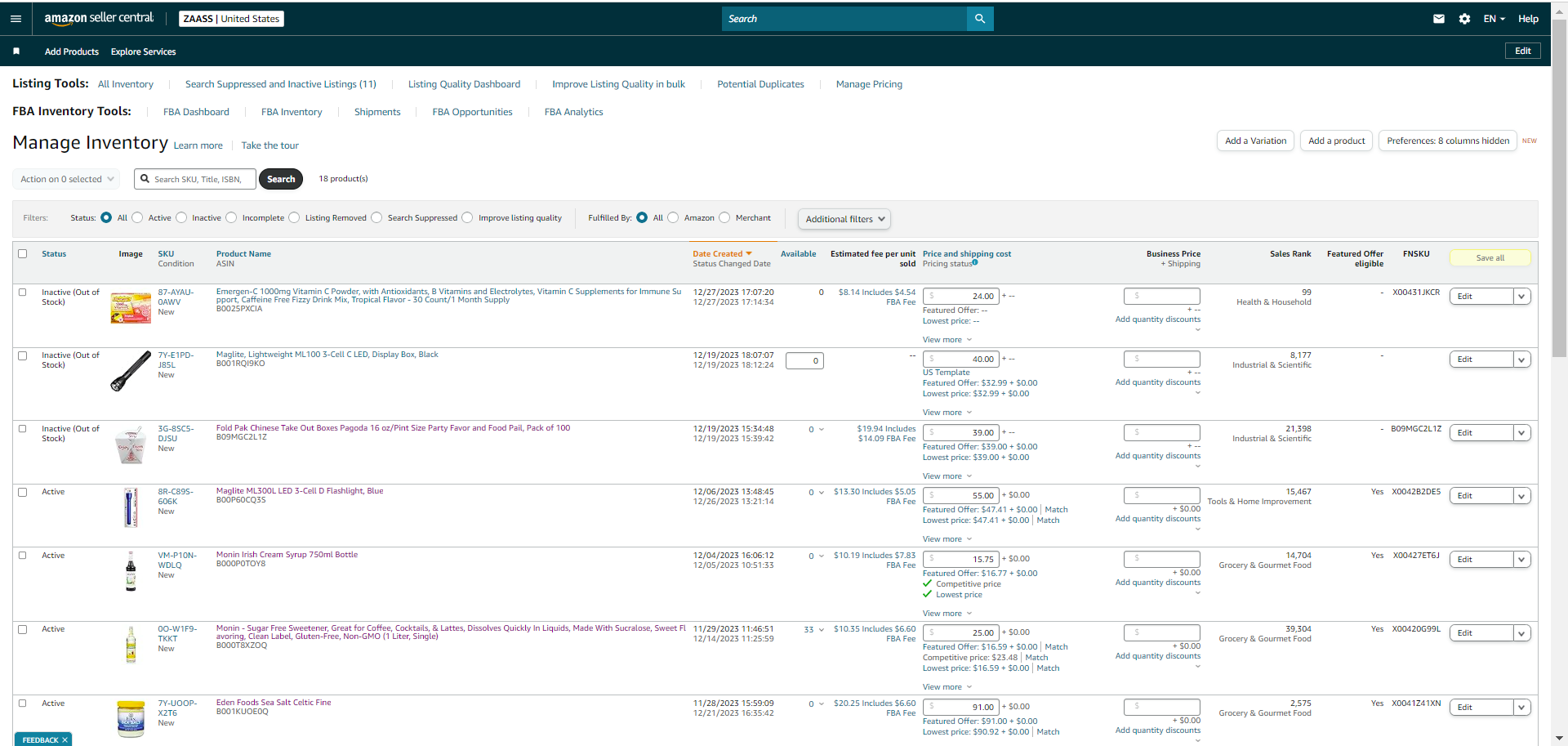The height and width of the screenshot is (746, 1568).
Task: Click the Amazon Seller Central logo
Action: (99, 18)
